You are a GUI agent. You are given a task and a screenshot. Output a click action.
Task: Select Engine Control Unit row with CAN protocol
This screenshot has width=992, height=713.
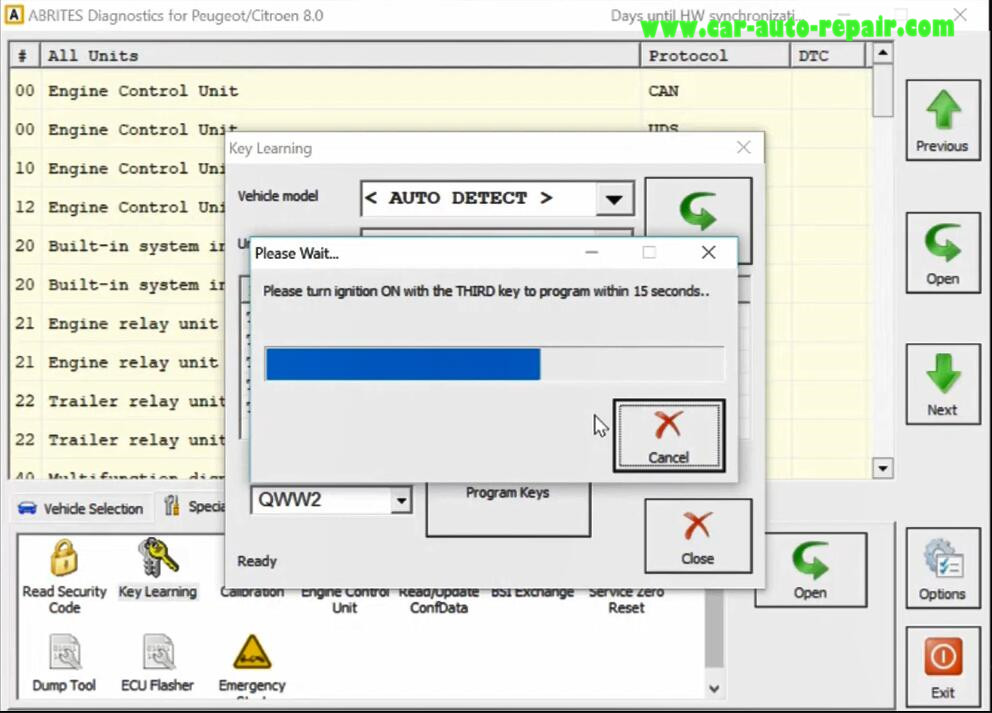438,90
